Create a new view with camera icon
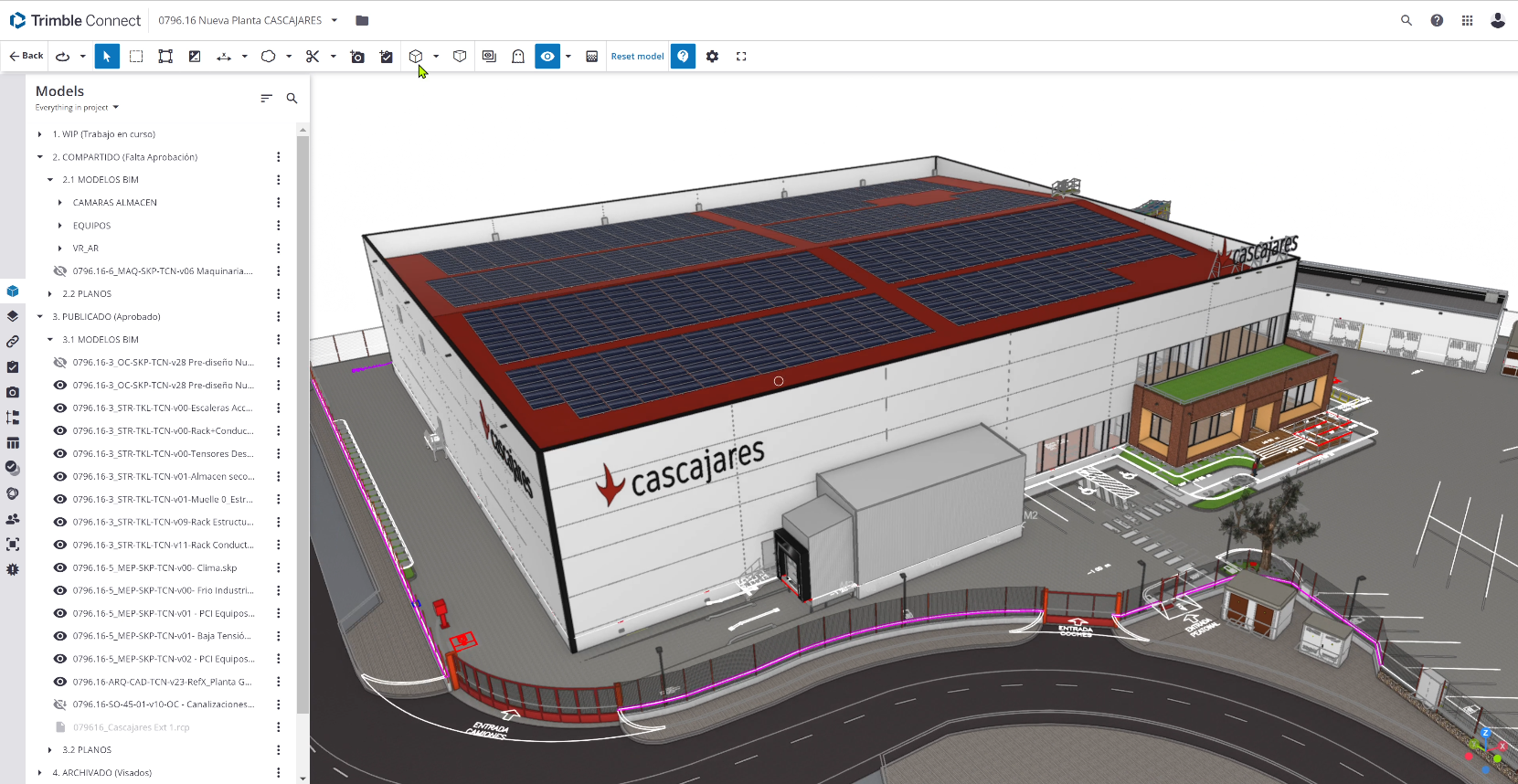The height and width of the screenshot is (784, 1518). coord(357,57)
